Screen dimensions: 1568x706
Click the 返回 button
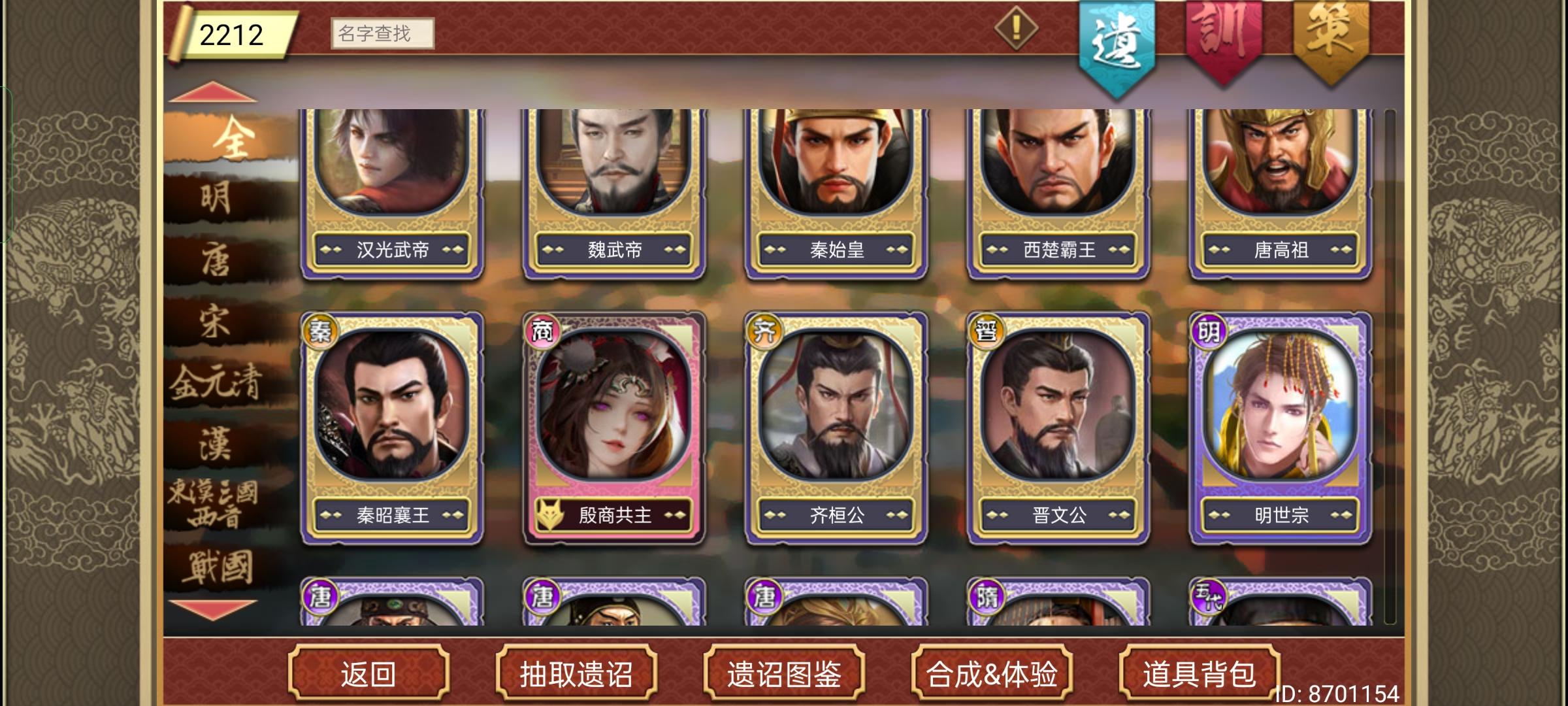point(368,674)
